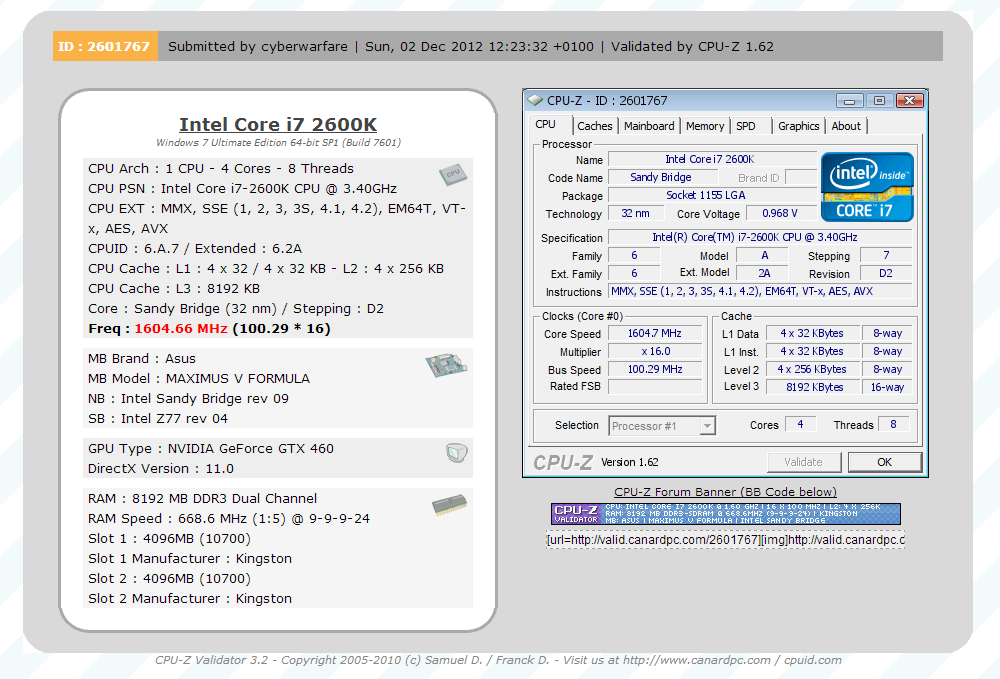Open the Mainboard tab
This screenshot has width=1000, height=679.
pyautogui.click(x=649, y=126)
